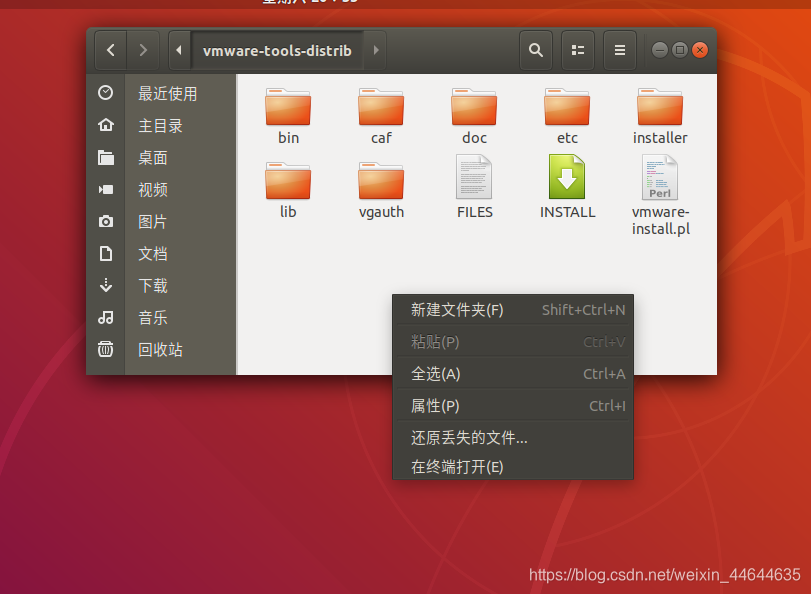Image resolution: width=811 pixels, height=594 pixels.
Task: Minimize the file manager window
Action: click(660, 50)
